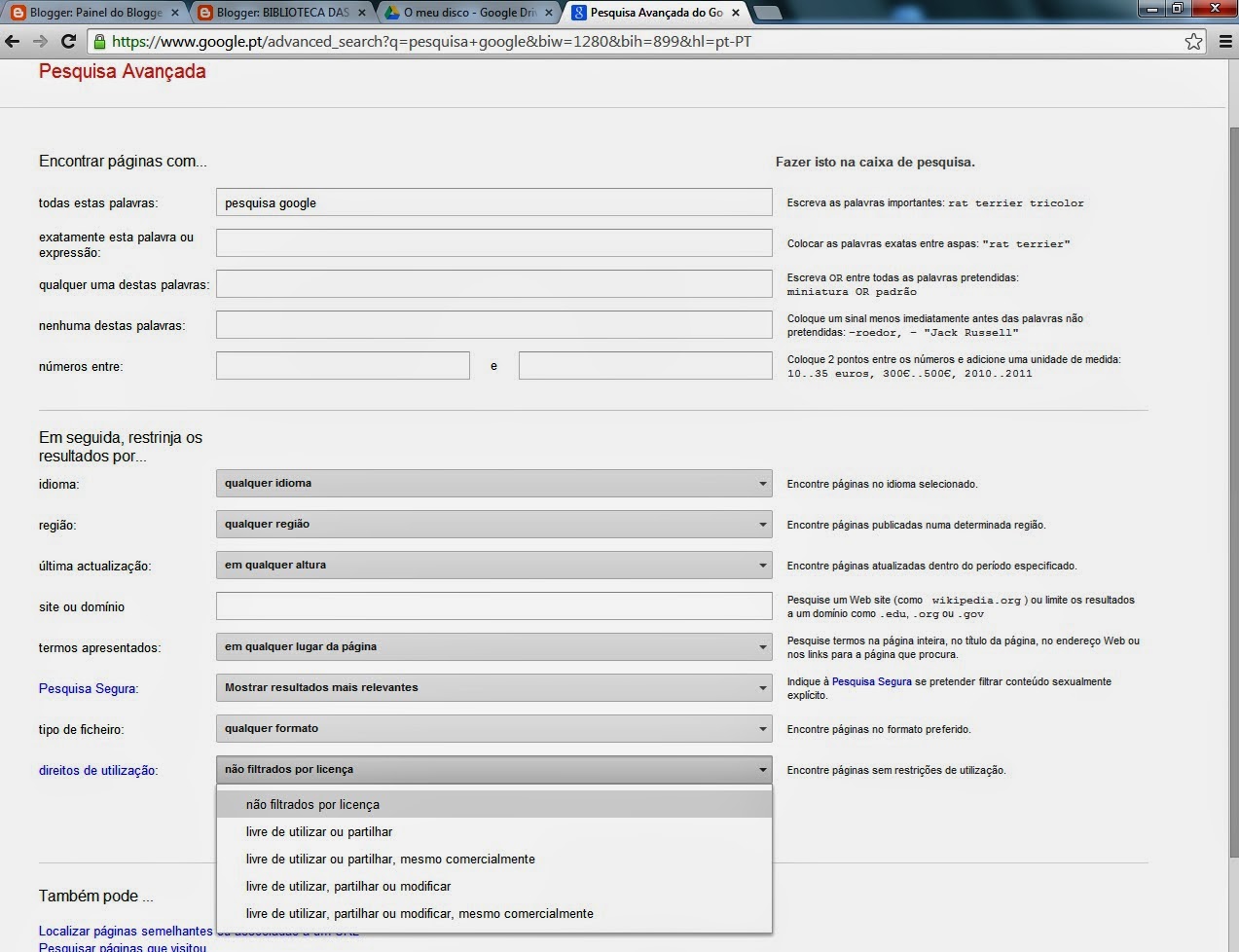Focus the 'qualquer uma destas palavras' field

(493, 284)
